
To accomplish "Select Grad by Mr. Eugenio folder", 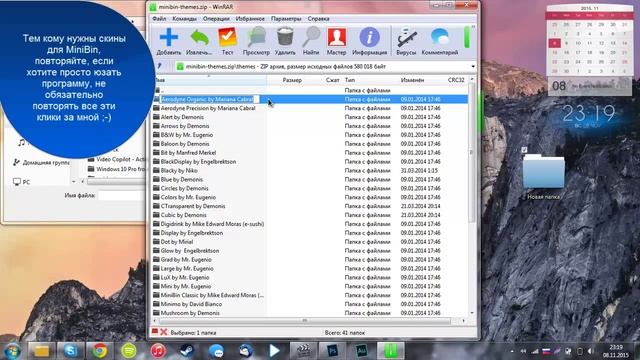I will (310, 260).
